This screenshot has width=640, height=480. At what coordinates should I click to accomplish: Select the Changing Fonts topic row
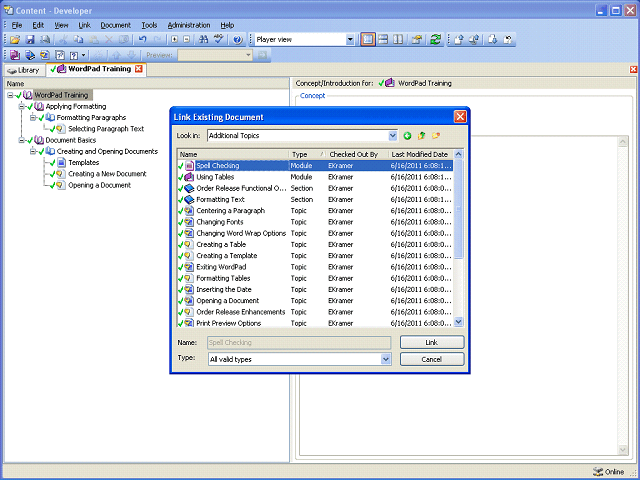[315, 222]
